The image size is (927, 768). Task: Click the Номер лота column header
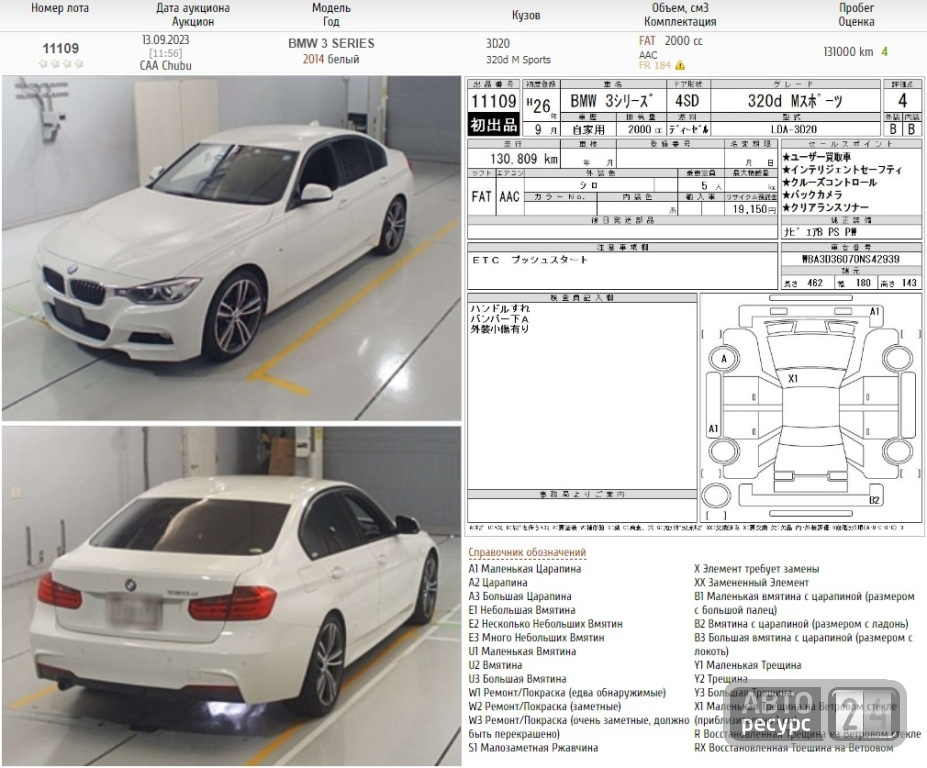pyautogui.click(x=60, y=8)
